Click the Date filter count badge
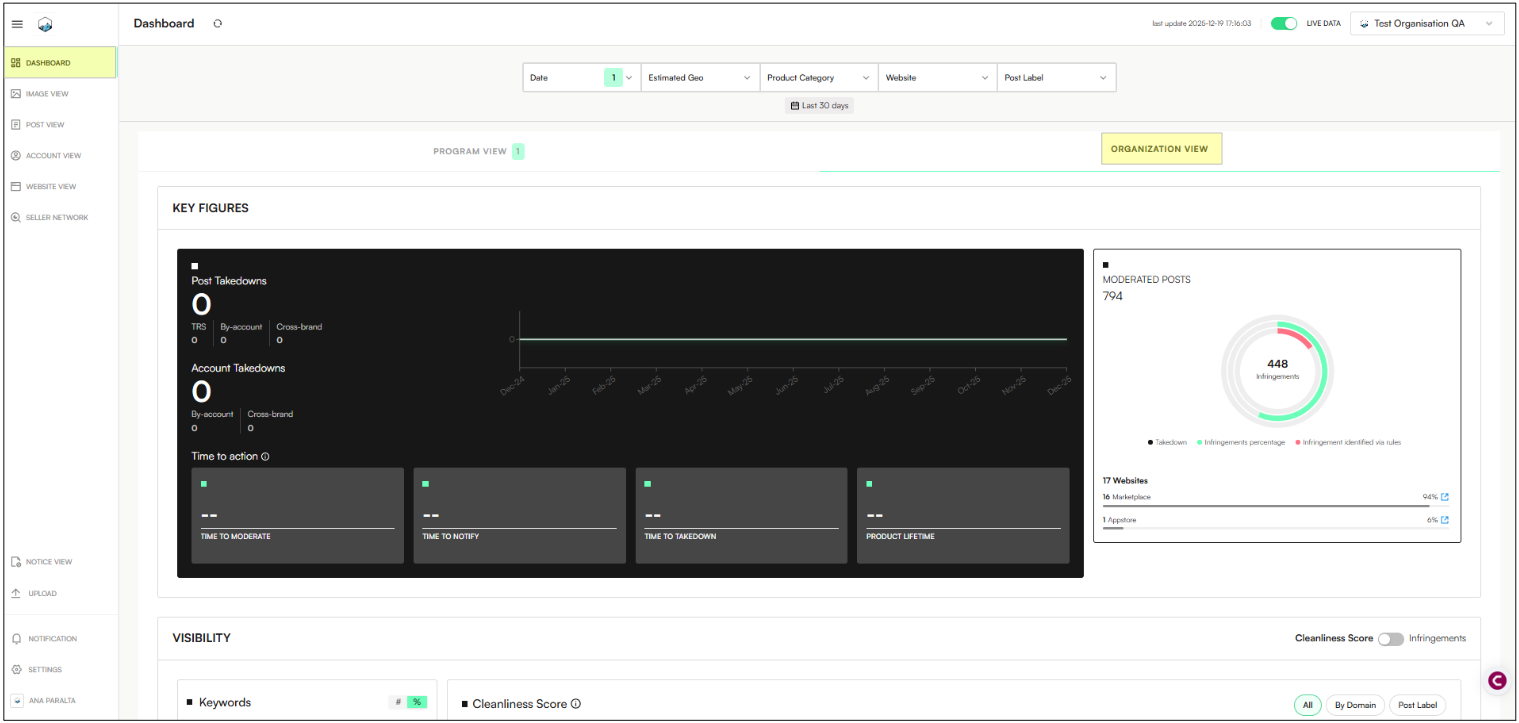Viewport: 1519px width, 723px height. (x=613, y=78)
